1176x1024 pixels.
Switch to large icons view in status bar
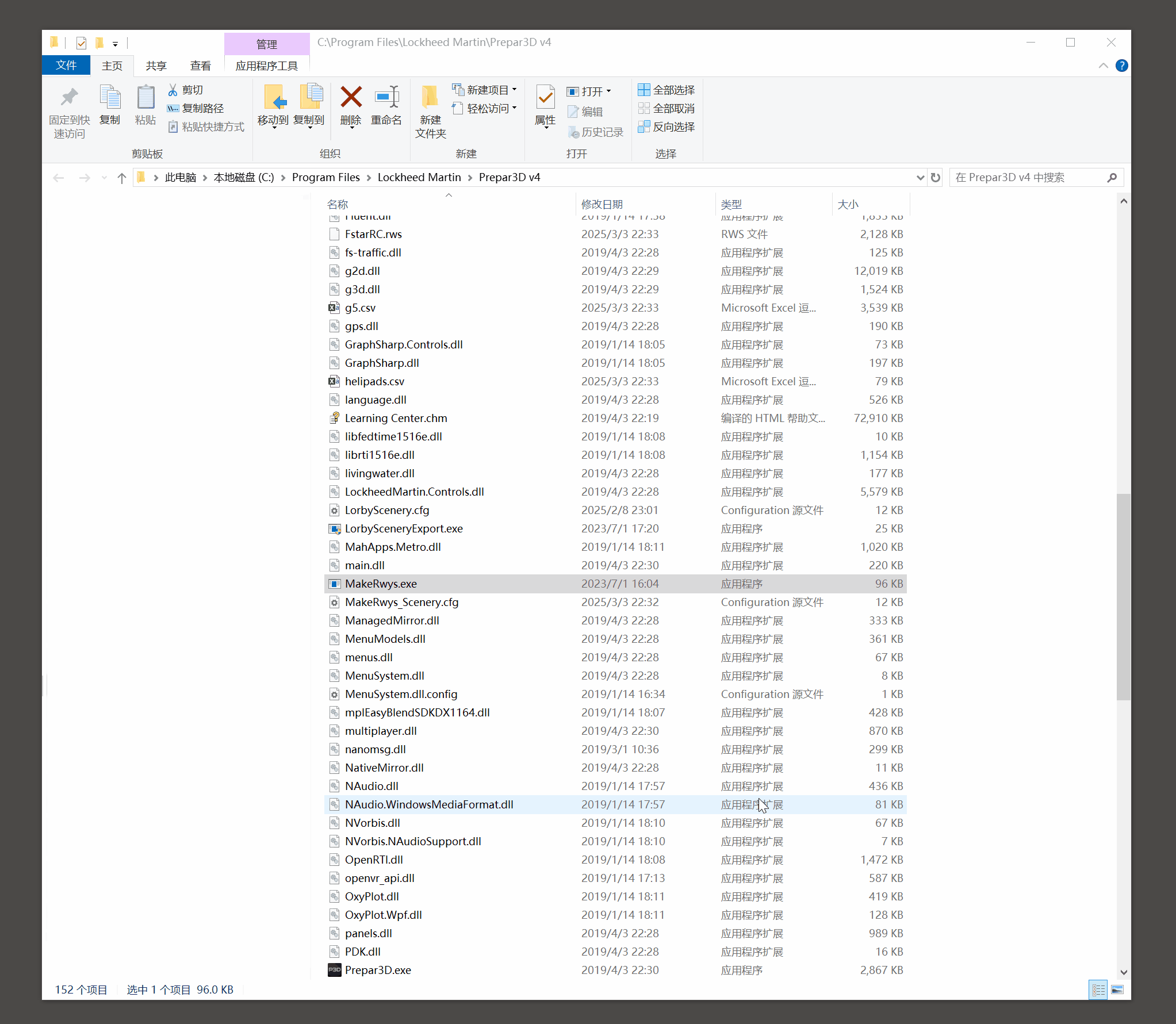pos(1117,990)
